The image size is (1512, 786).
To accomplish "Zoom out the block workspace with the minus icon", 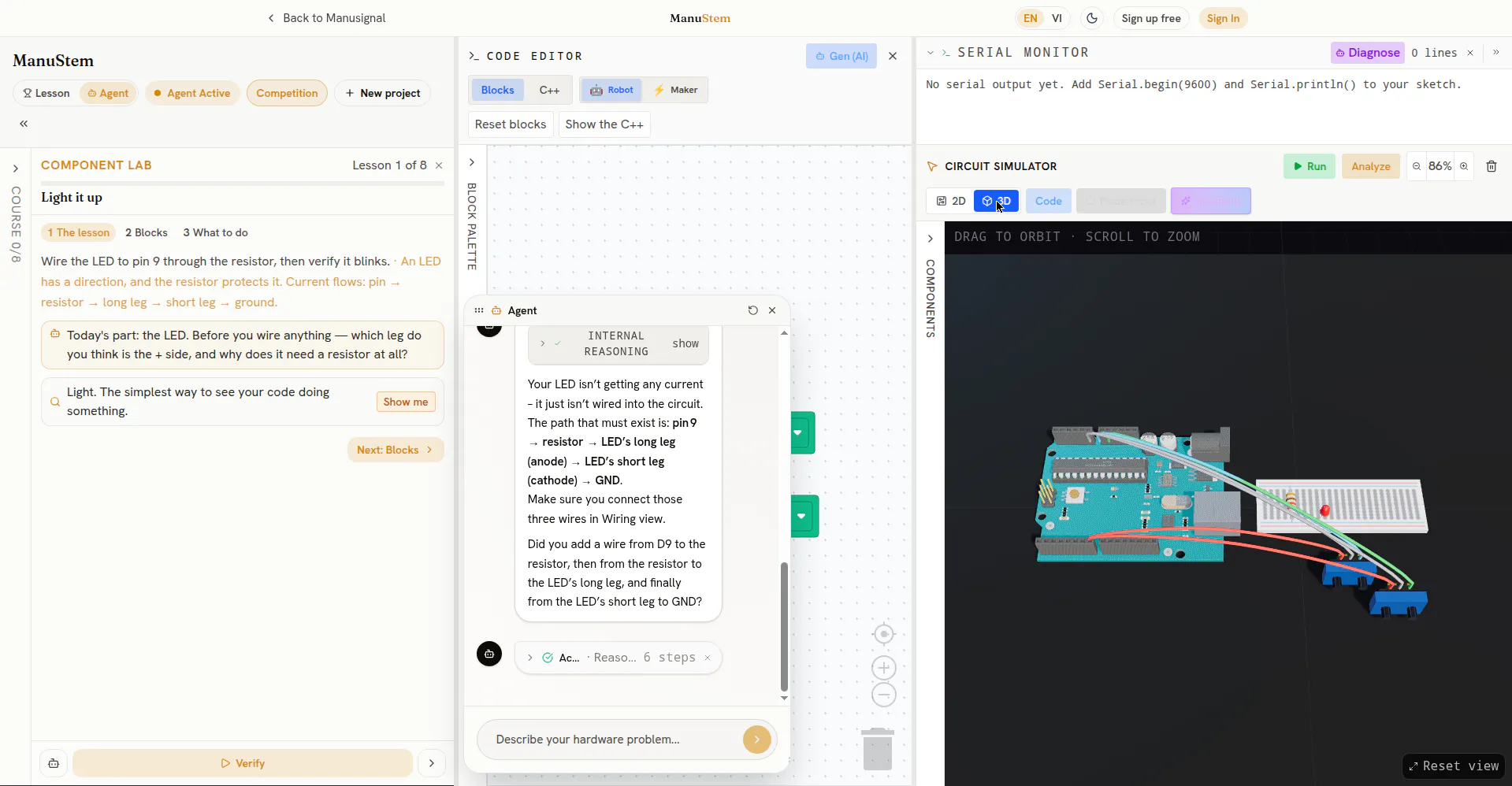I will [884, 695].
